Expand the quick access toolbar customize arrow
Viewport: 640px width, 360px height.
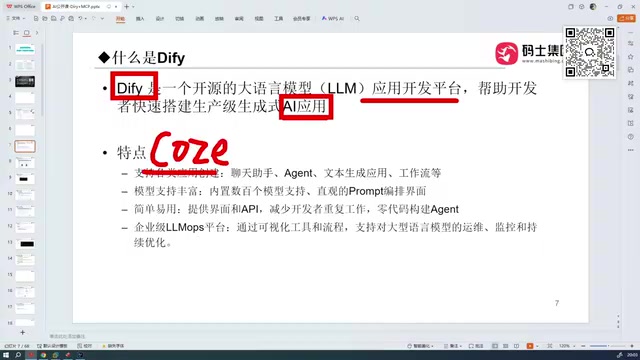click(102, 18)
